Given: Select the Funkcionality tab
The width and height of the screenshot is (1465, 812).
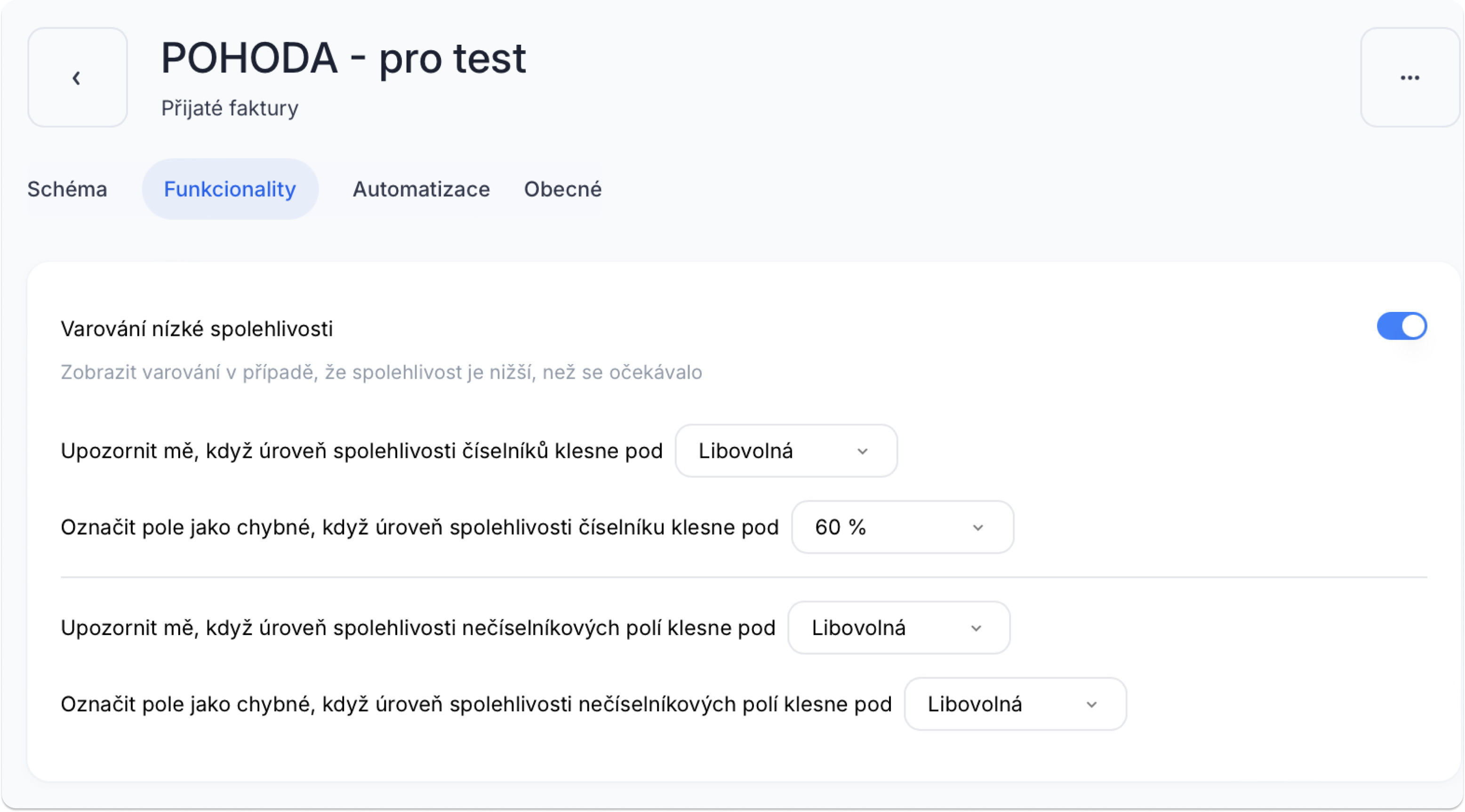Looking at the screenshot, I should 230,189.
